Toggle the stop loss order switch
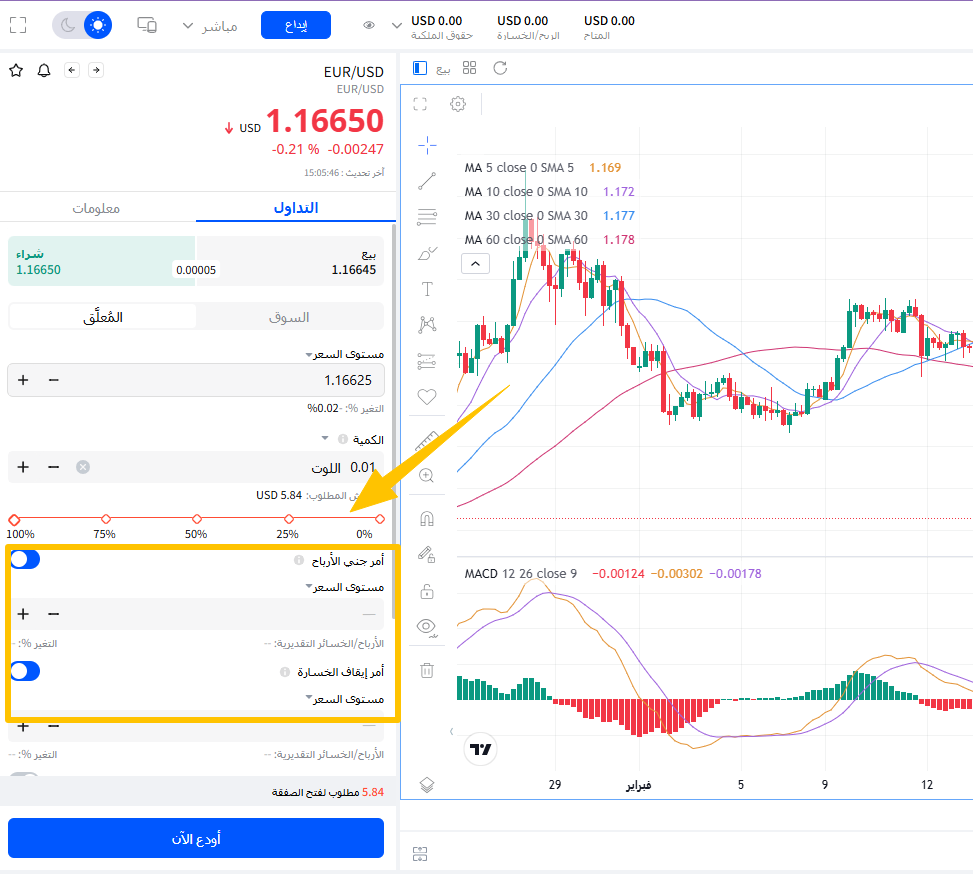Screen dimensions: 973x879 [x=25, y=671]
